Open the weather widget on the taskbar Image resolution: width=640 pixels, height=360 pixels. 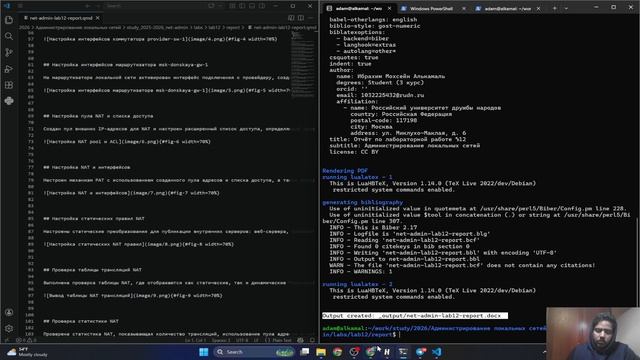(28, 352)
